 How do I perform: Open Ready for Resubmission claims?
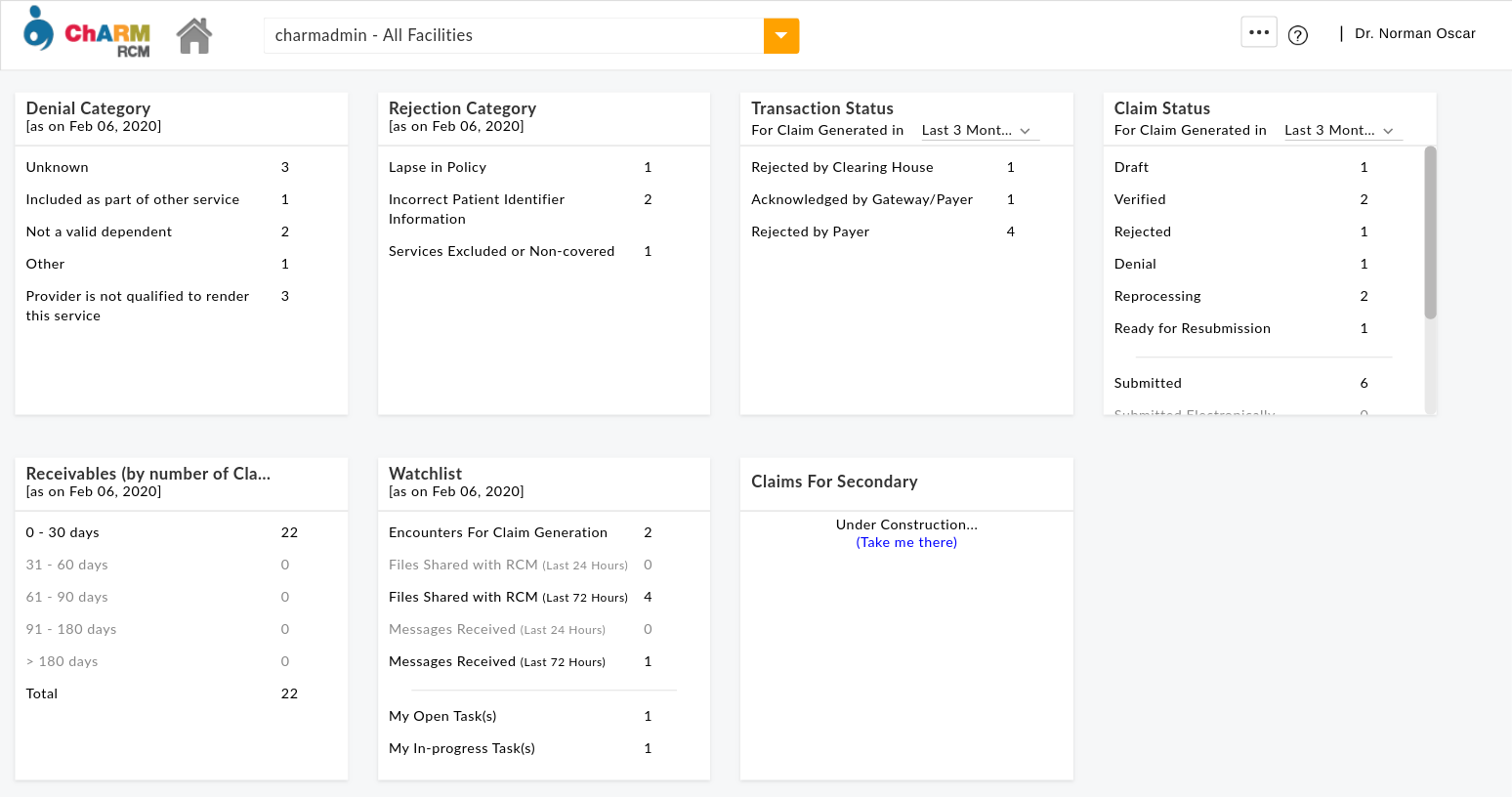click(x=1192, y=329)
